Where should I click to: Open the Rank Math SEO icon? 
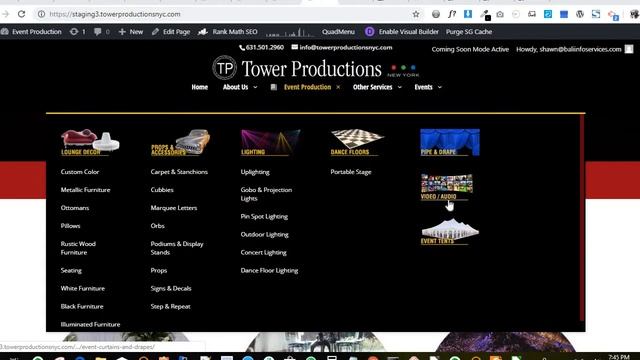coord(203,31)
